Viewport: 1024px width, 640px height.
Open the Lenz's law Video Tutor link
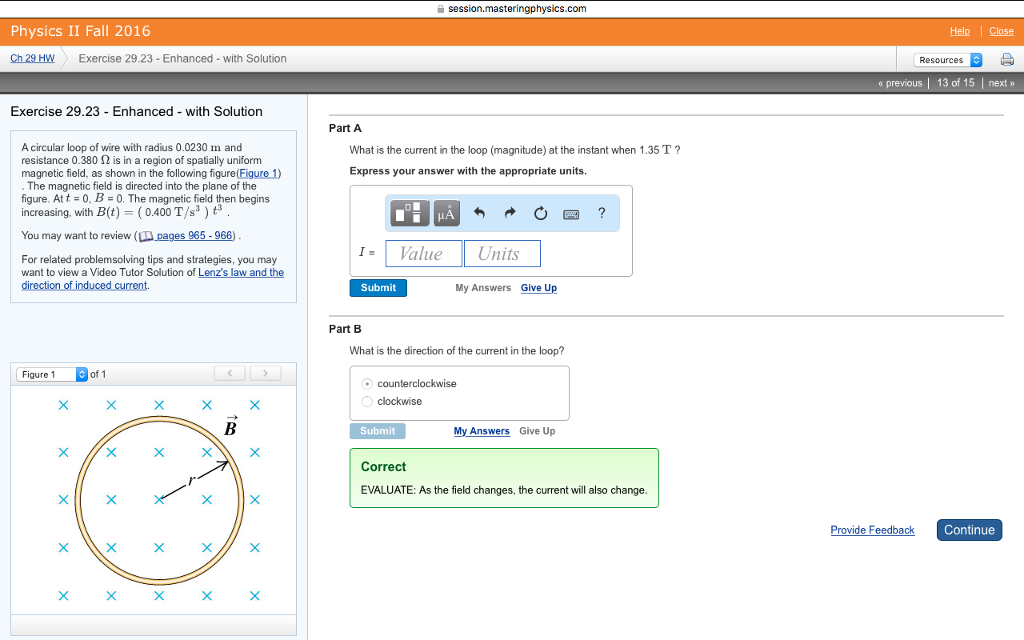(x=241, y=272)
